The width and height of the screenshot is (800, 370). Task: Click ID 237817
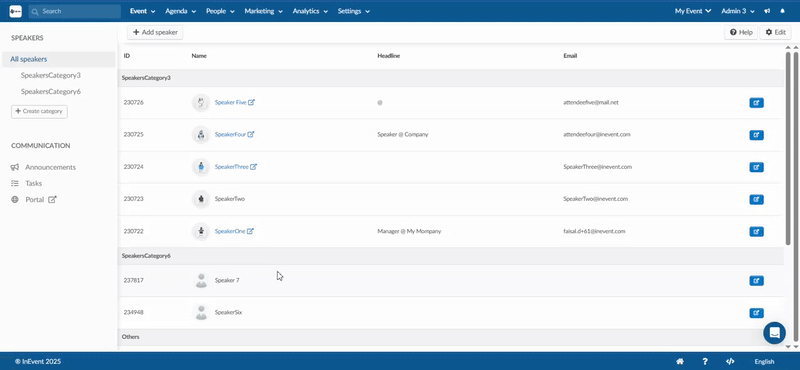tap(133, 280)
